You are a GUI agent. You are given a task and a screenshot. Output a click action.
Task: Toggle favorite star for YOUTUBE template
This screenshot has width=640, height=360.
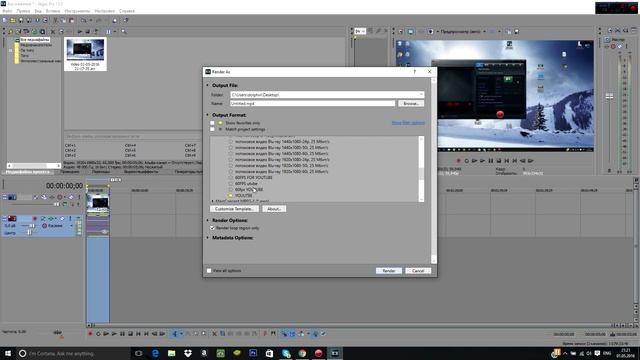tap(231, 196)
